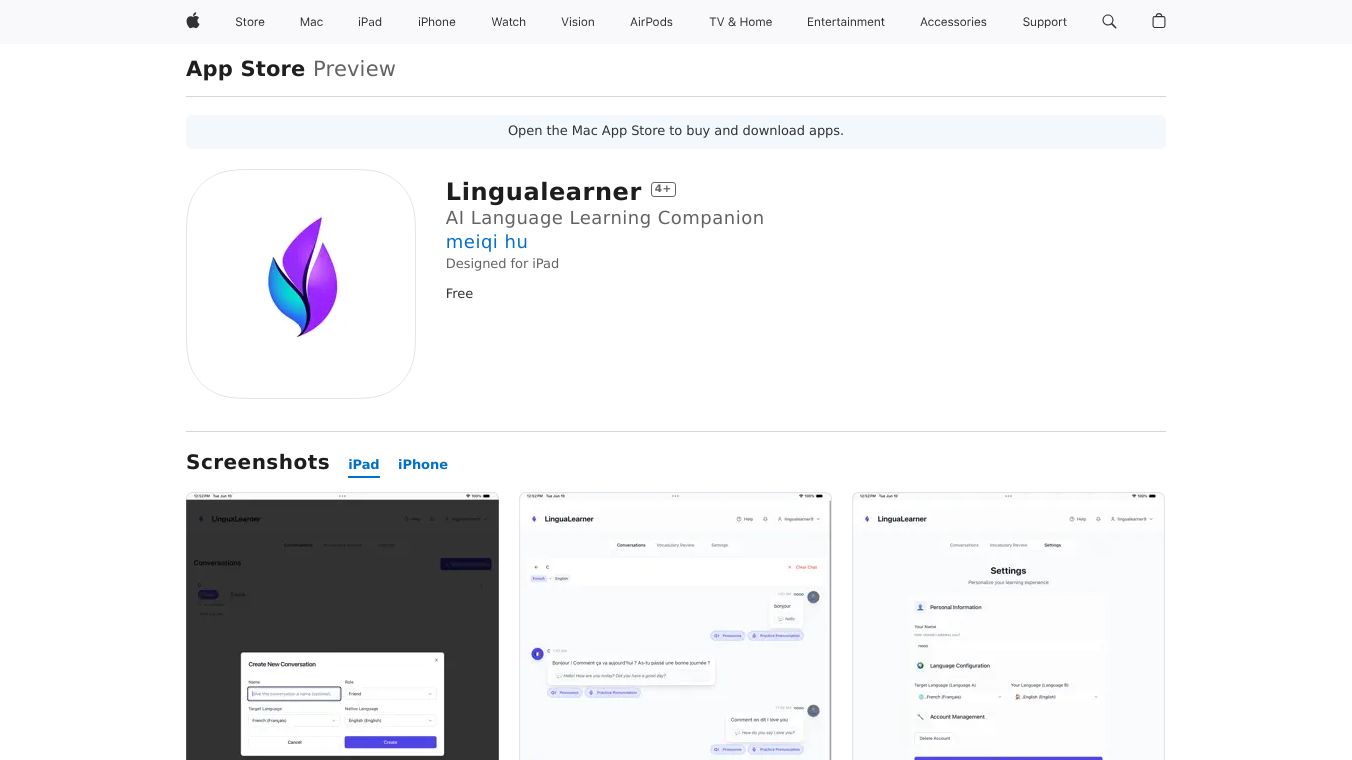Click the 'Free' price label
Image resolution: width=1352 pixels, height=760 pixels.
tap(460, 294)
